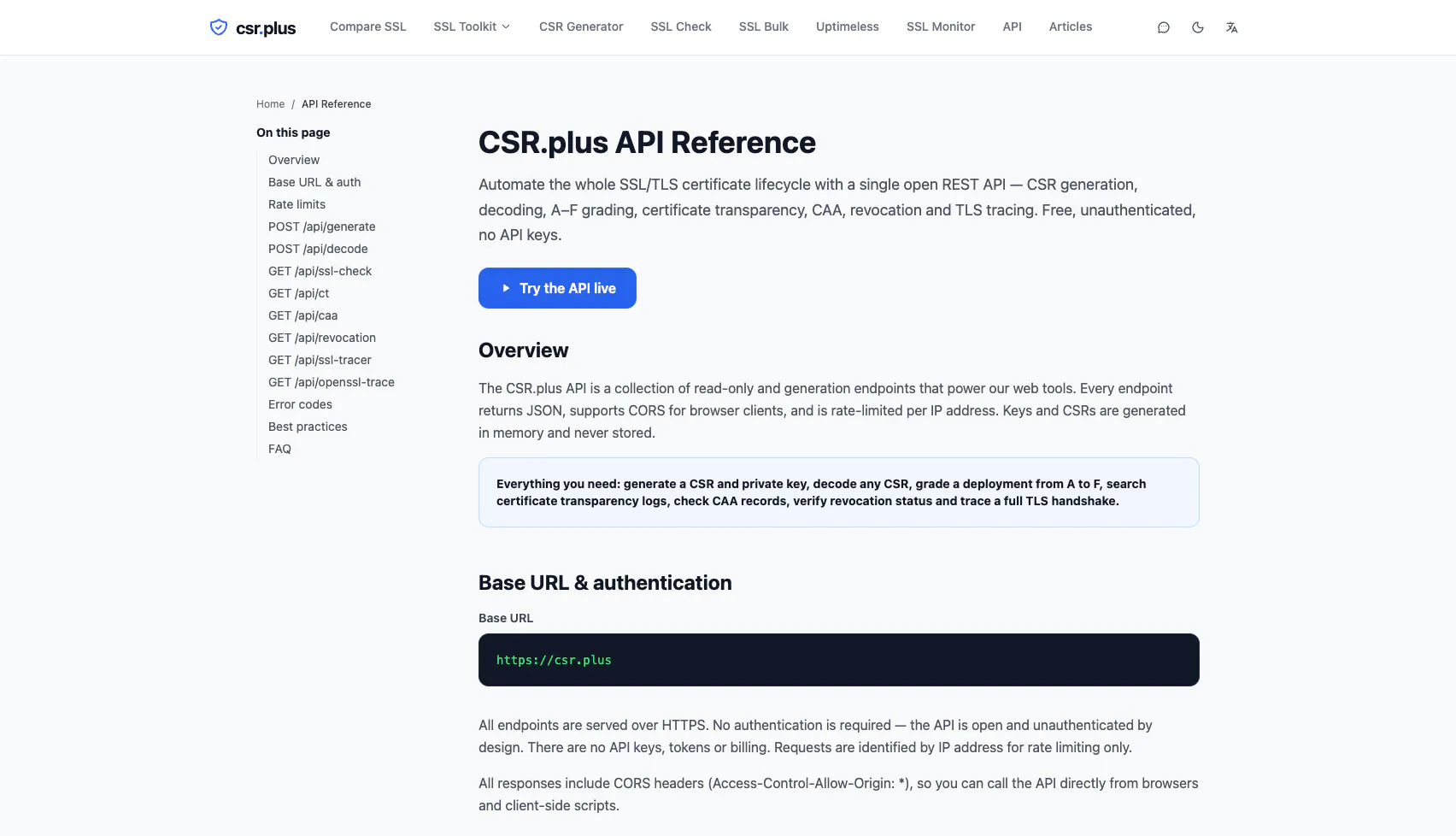Toggle dark mode moon icon

point(1198,27)
